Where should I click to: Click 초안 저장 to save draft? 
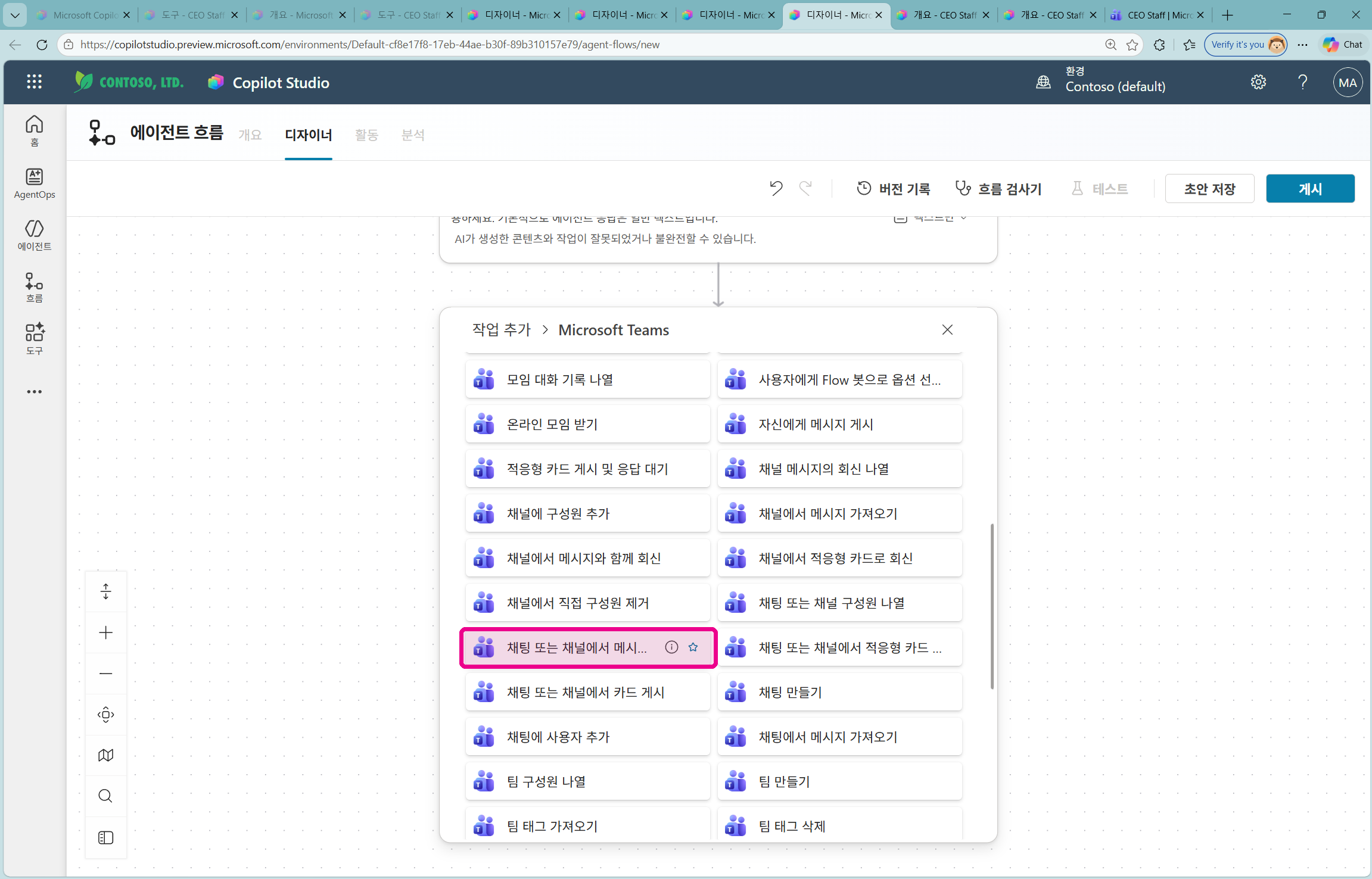(x=1209, y=189)
